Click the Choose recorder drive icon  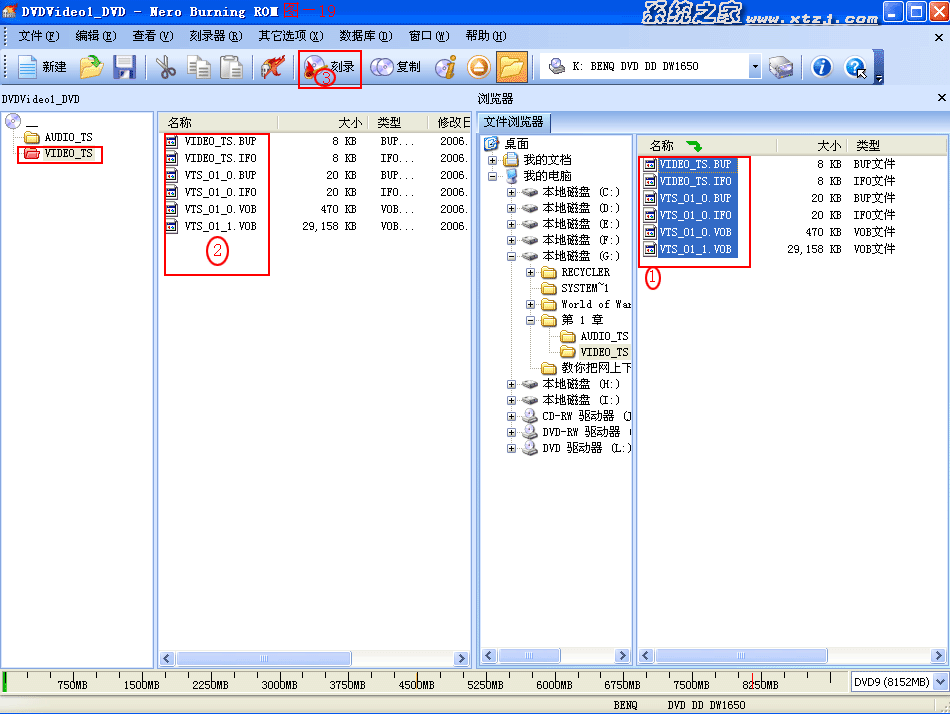pyautogui.click(x=781, y=67)
